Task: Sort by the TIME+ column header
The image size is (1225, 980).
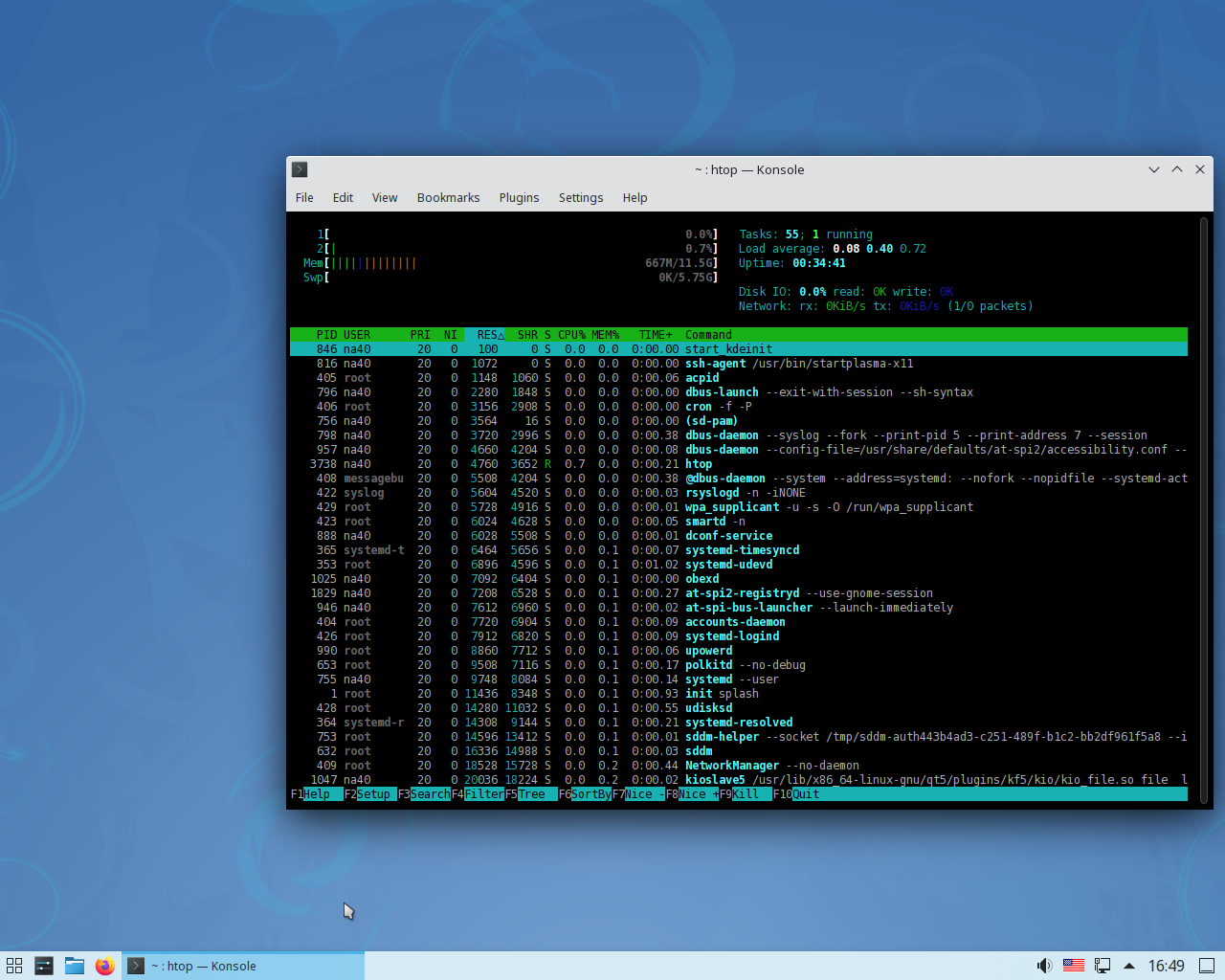Action: pos(656,335)
